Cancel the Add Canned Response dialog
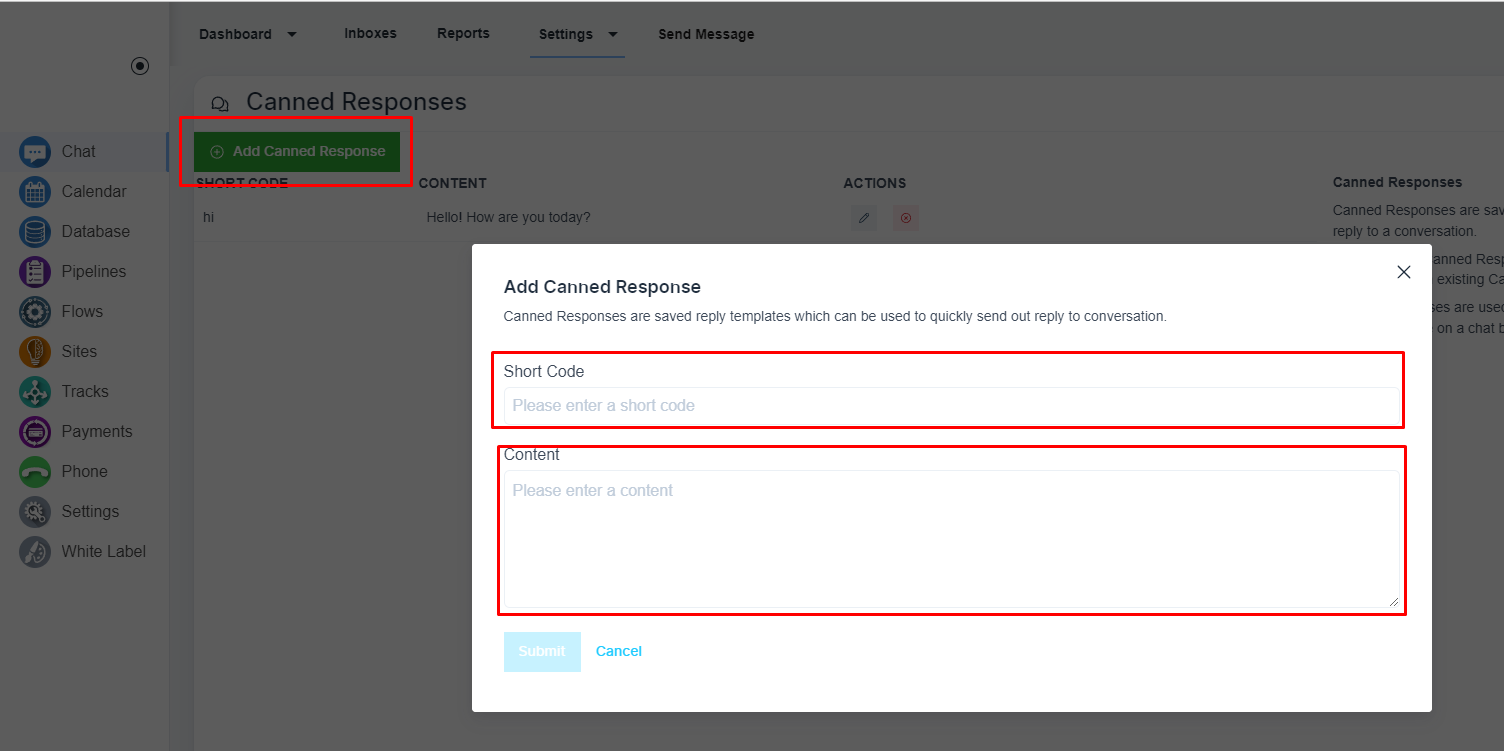1504x751 pixels. (x=619, y=651)
